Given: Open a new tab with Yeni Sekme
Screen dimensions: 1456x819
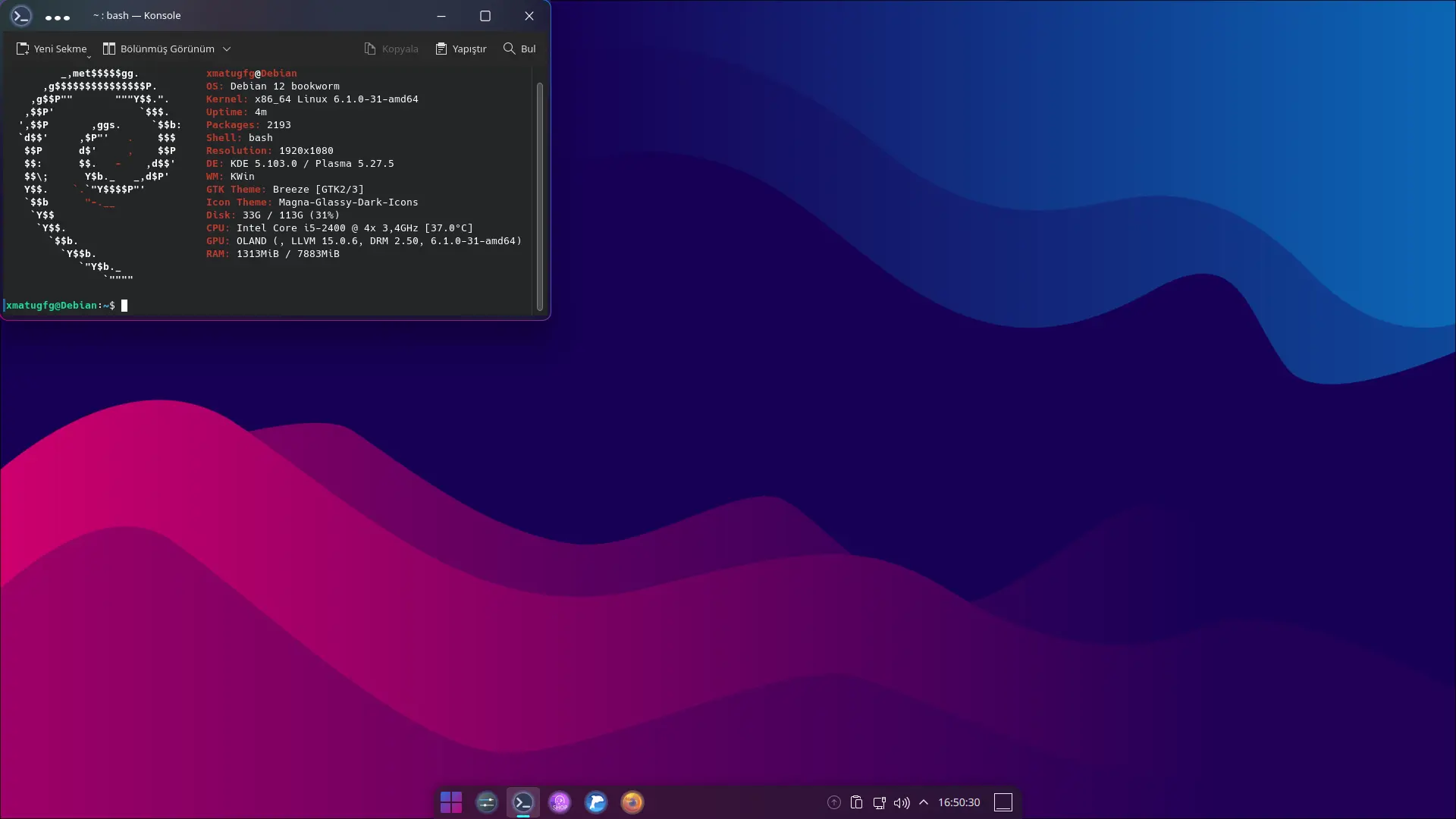Looking at the screenshot, I should (x=52, y=49).
